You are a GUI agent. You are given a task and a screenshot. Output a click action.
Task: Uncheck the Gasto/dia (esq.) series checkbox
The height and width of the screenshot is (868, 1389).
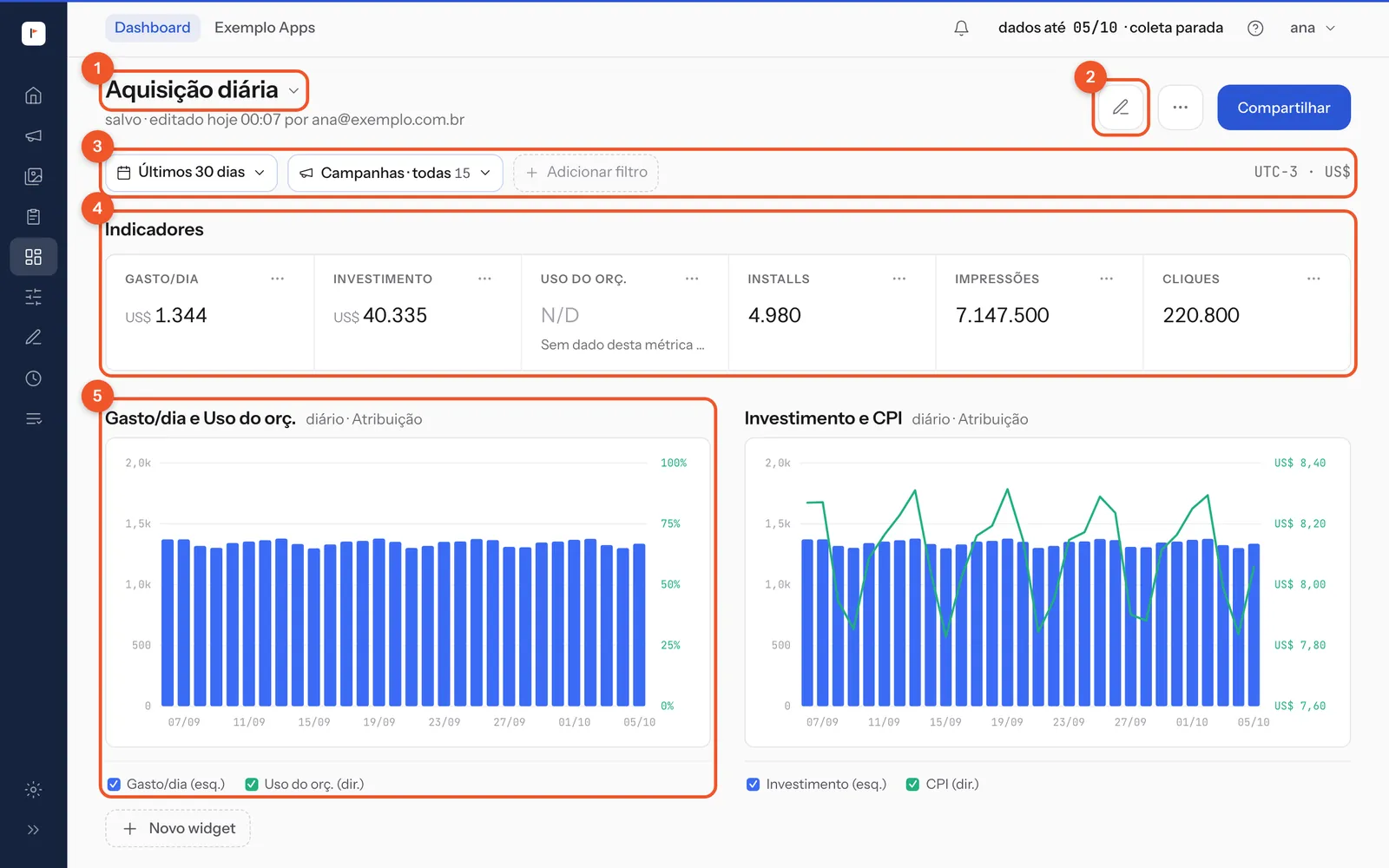coord(114,785)
